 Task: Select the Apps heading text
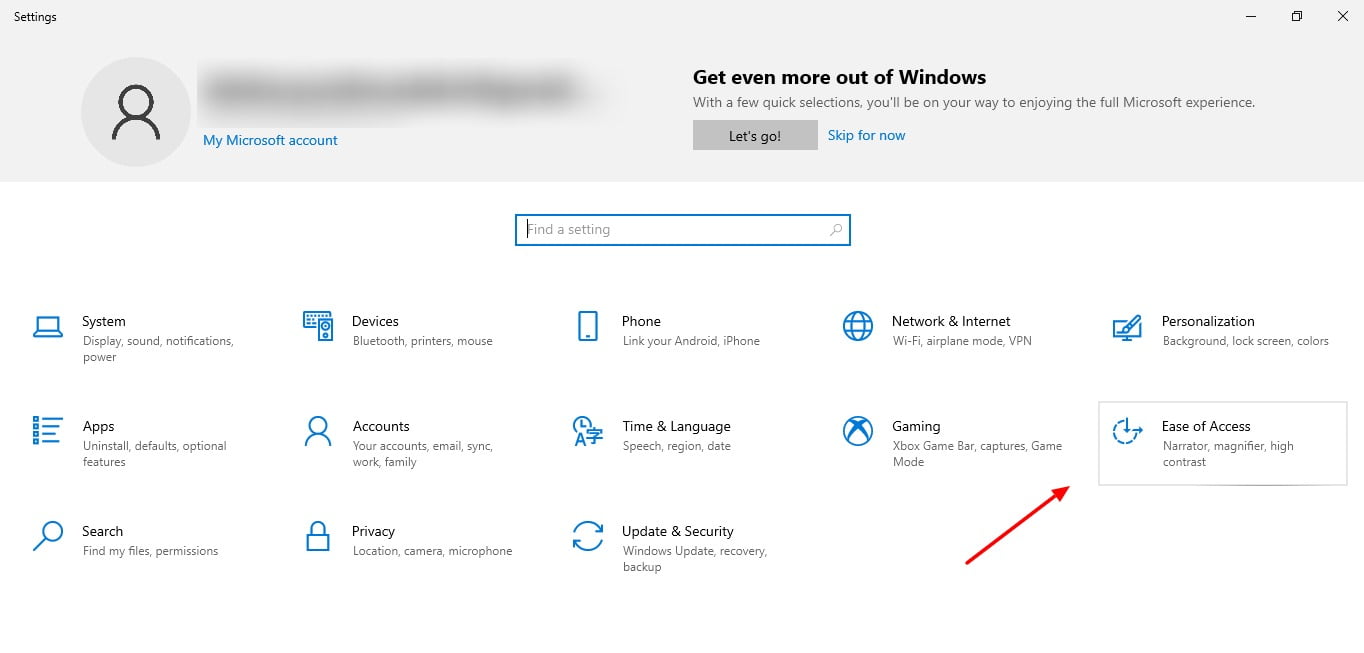[99, 426]
